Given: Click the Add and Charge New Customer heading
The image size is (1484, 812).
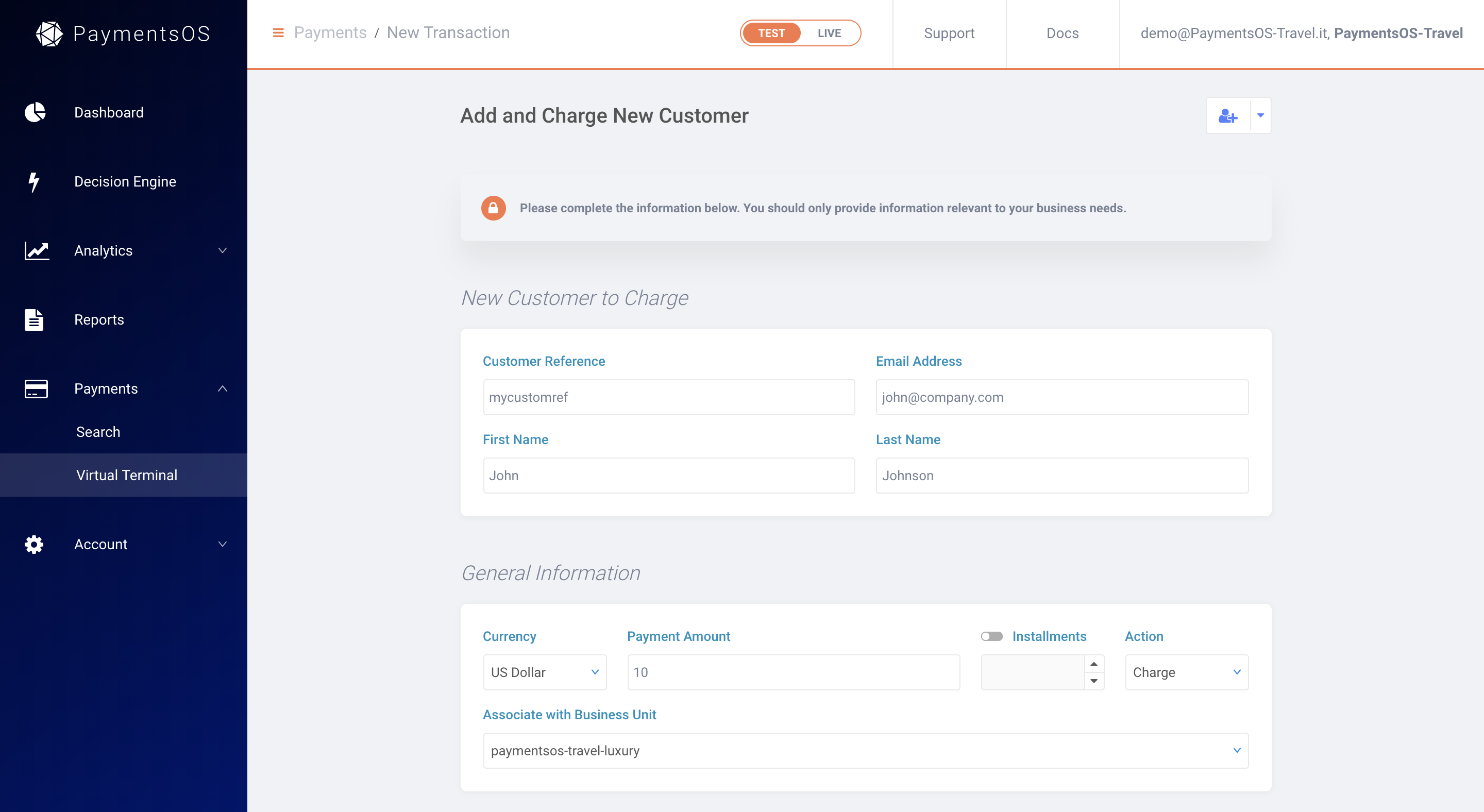Looking at the screenshot, I should click(604, 116).
